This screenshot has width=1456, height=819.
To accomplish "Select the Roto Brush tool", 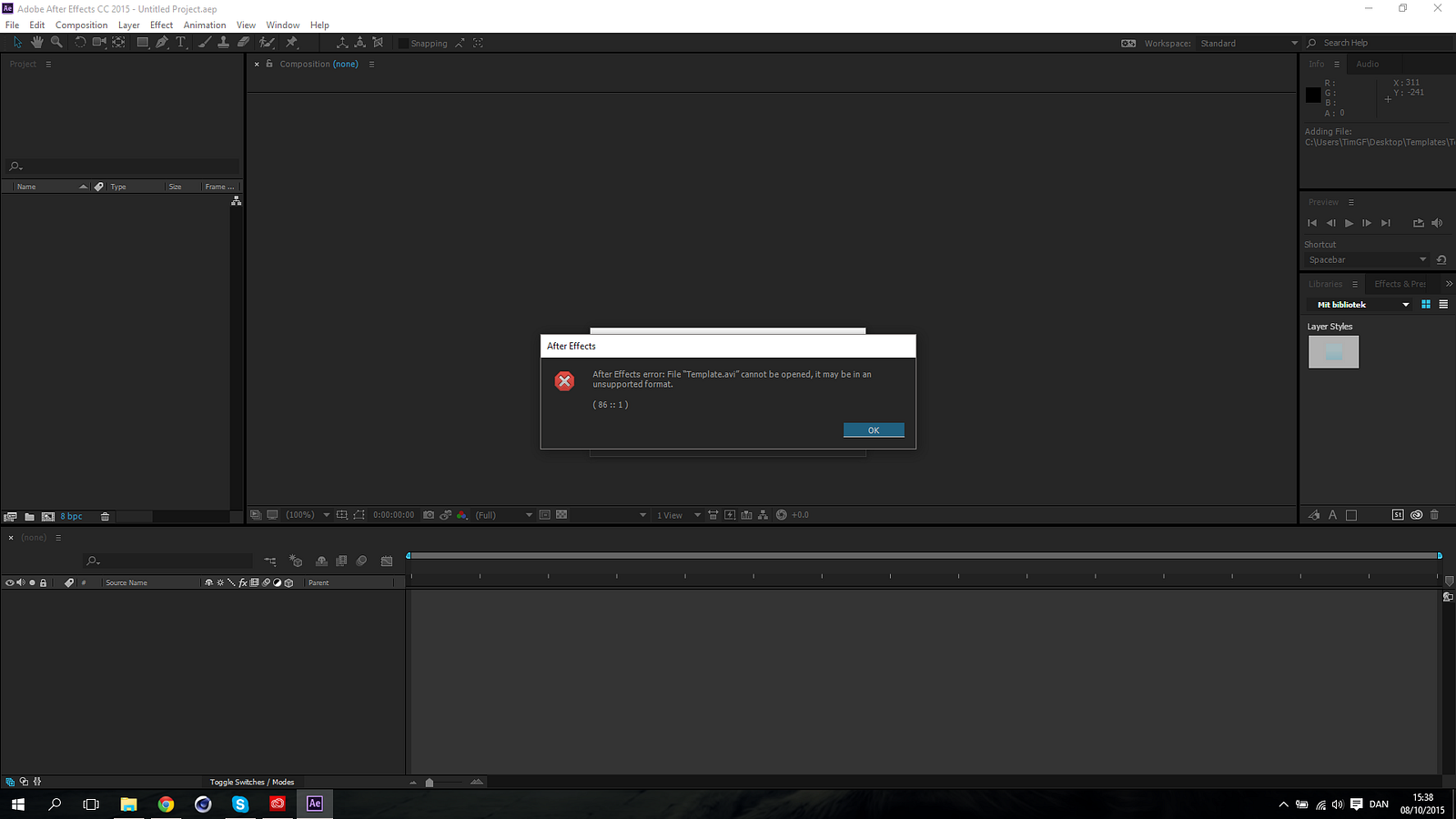I will point(267,43).
